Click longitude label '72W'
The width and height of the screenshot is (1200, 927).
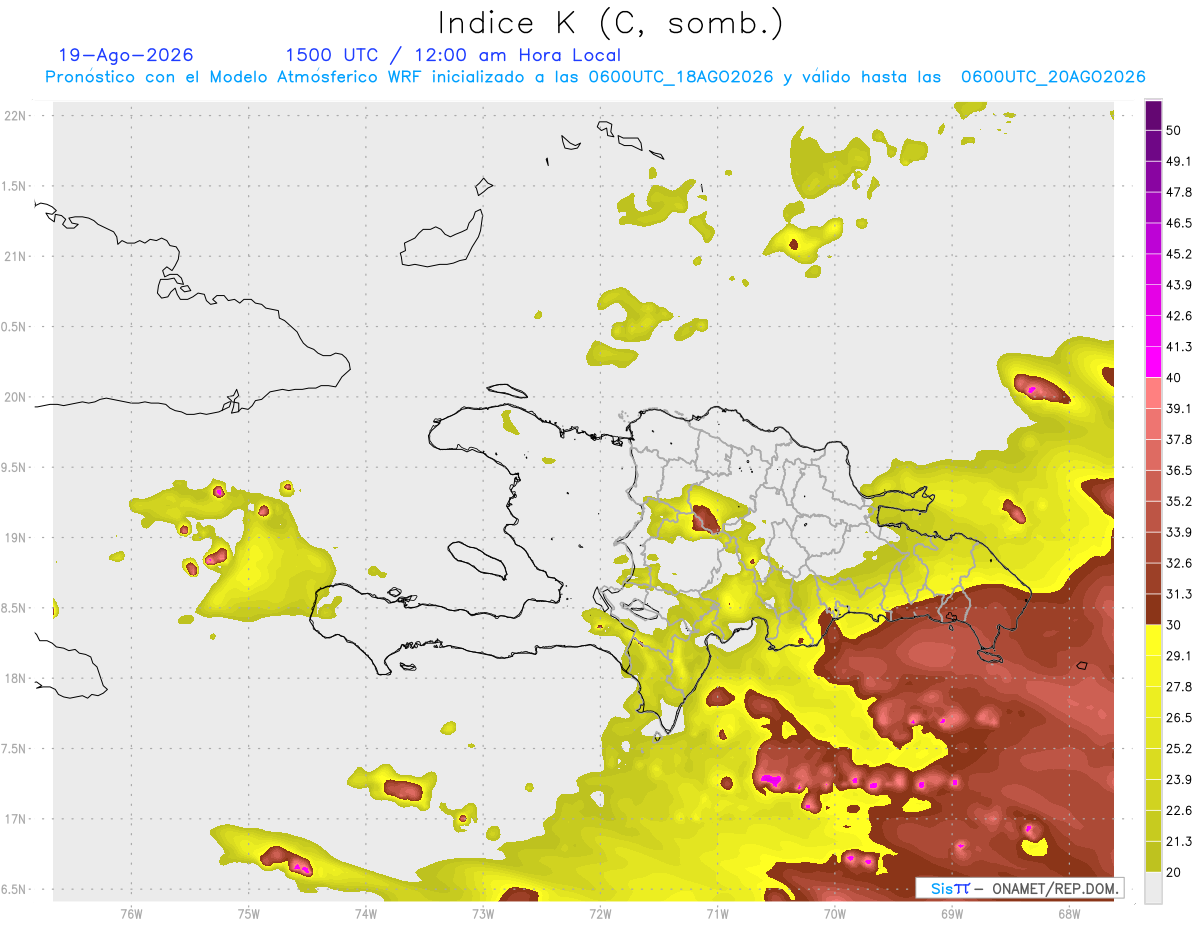[x=600, y=913]
